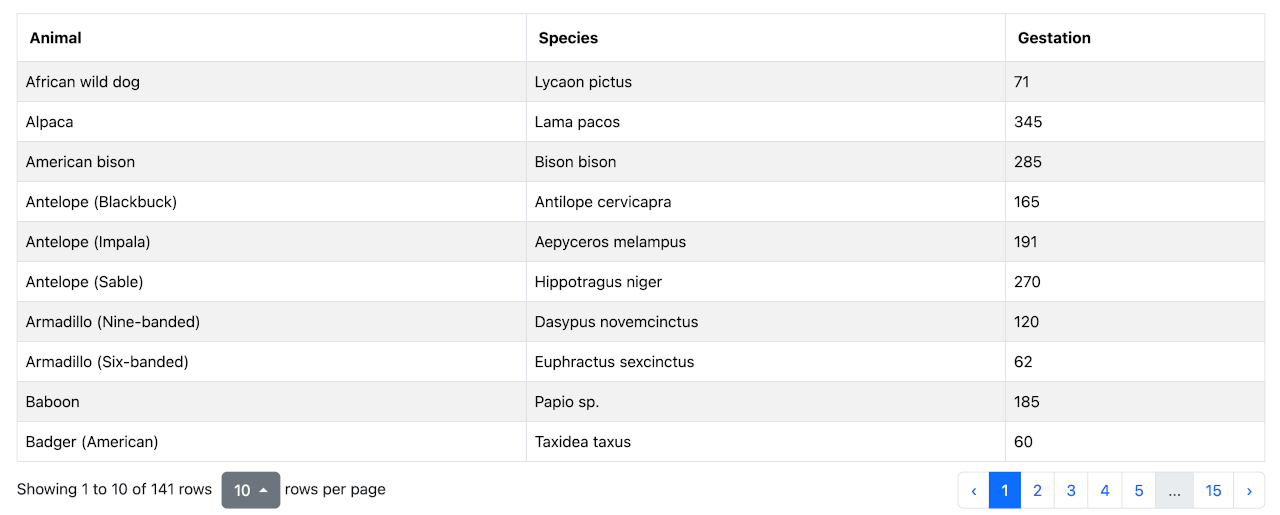The width and height of the screenshot is (1280, 515).
Task: Click the pagination ellipsis item
Action: 1174,490
